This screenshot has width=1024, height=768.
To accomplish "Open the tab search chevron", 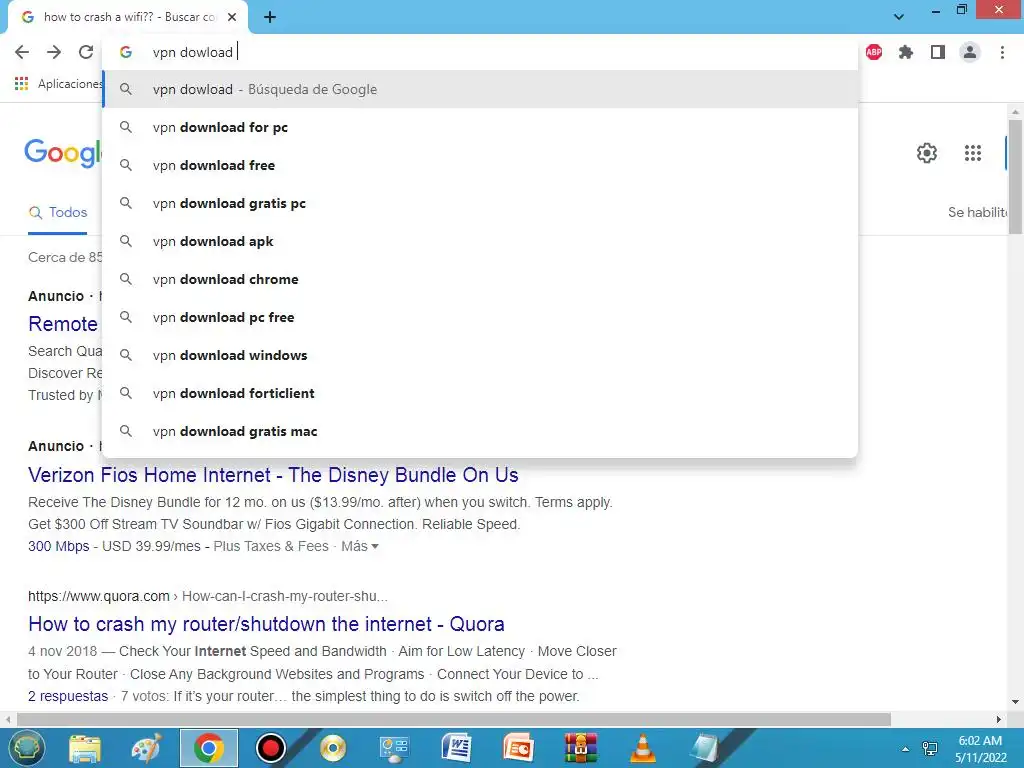I will pos(899,17).
